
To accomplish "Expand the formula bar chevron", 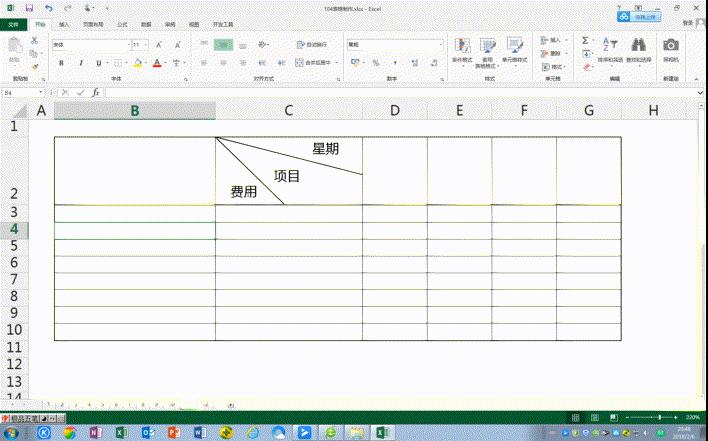I will point(700,93).
